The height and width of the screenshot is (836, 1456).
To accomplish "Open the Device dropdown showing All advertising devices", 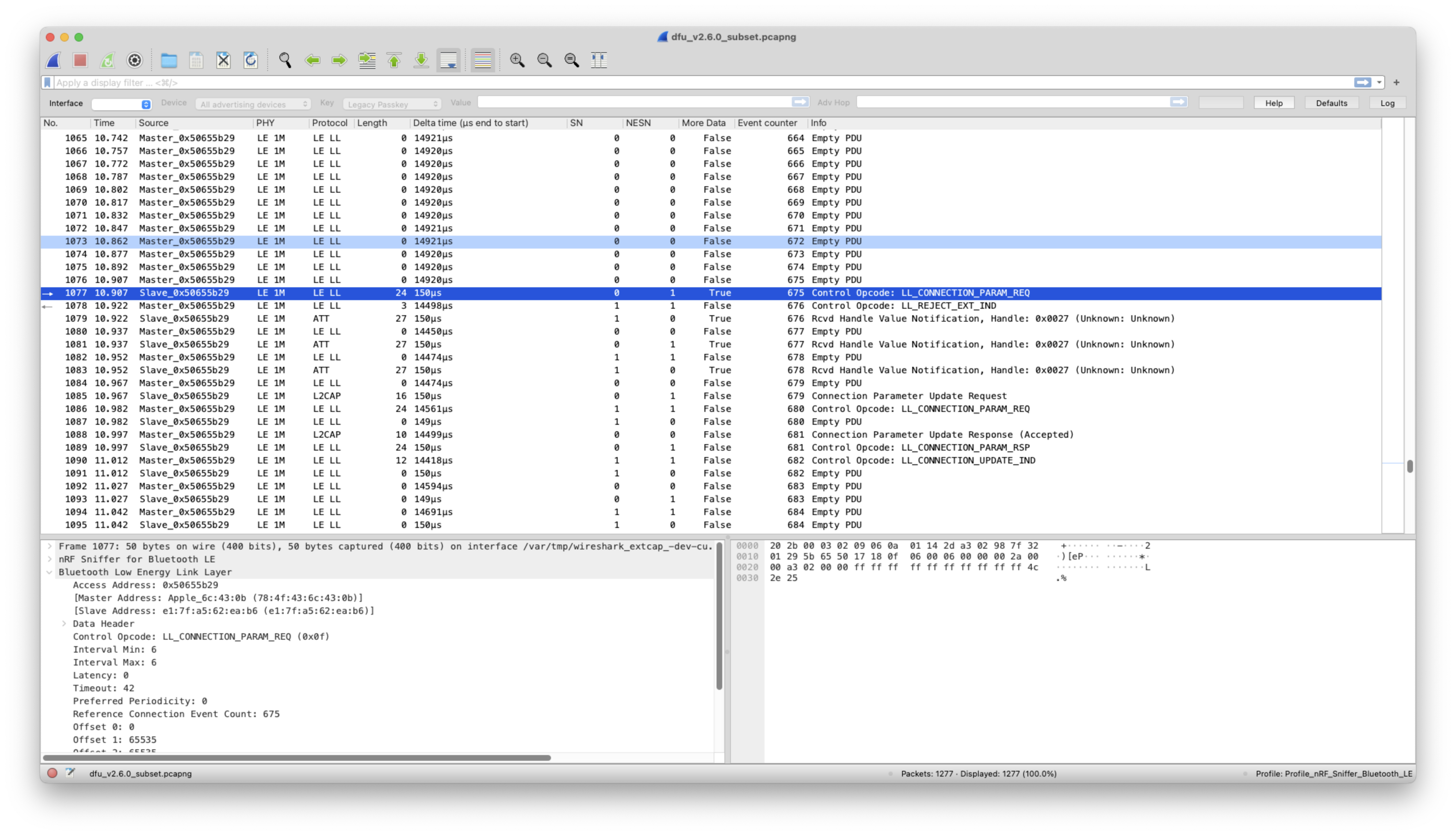I will click(x=253, y=104).
